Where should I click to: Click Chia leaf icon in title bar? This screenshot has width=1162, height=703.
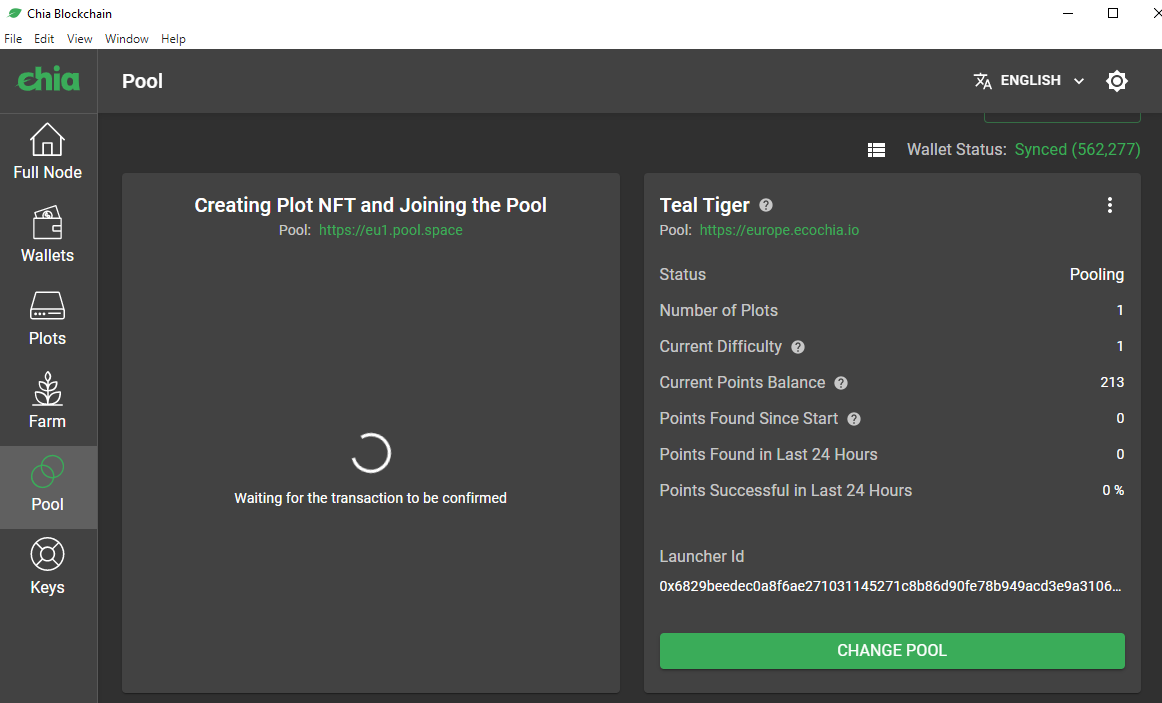point(14,13)
